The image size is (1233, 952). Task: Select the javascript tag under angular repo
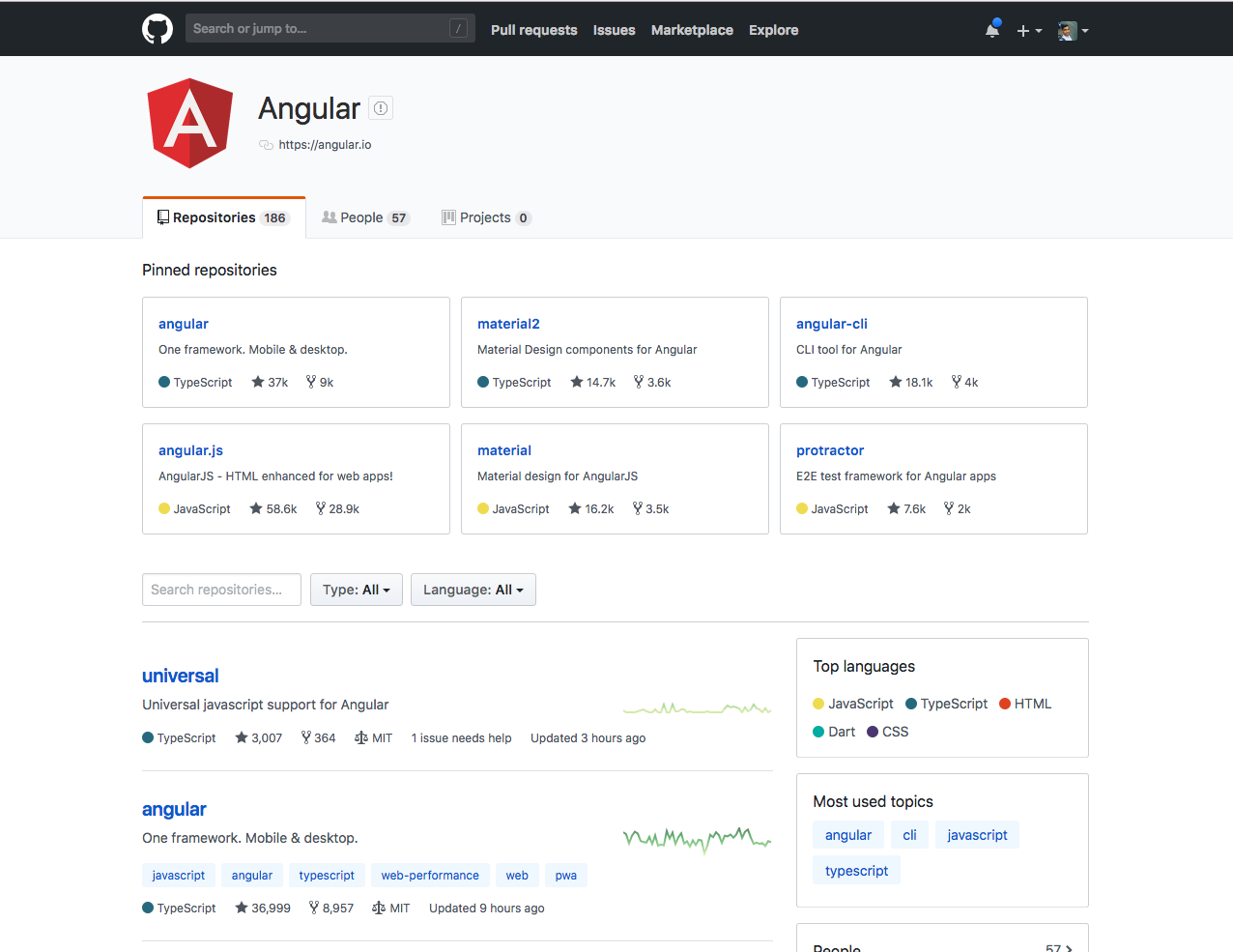(x=179, y=876)
